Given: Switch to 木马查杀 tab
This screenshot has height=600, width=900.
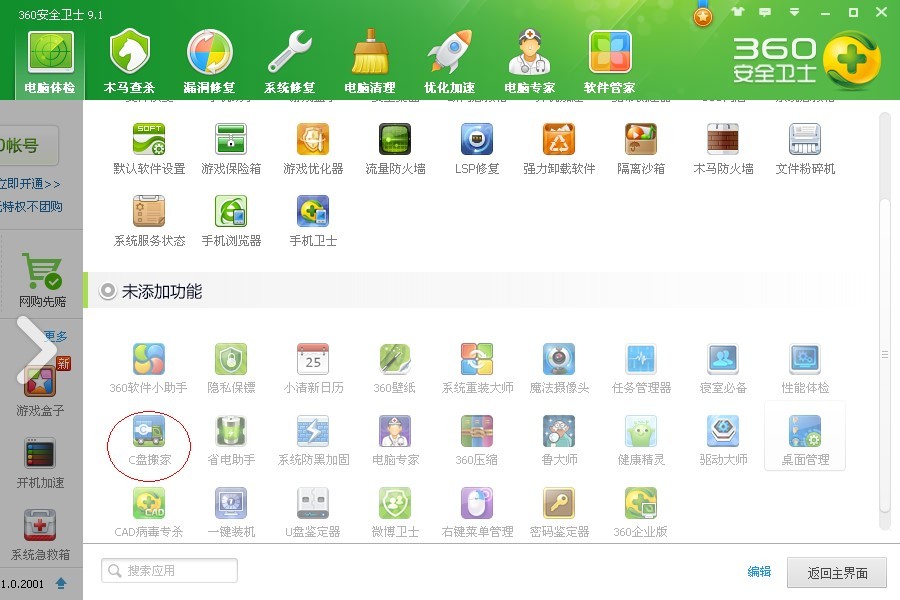Looking at the screenshot, I should pyautogui.click(x=130, y=63).
